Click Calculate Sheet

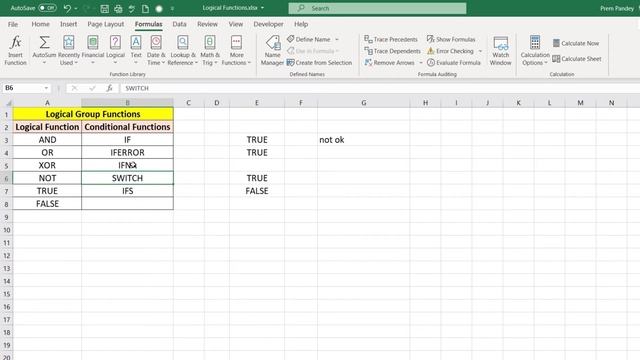(x=577, y=59)
